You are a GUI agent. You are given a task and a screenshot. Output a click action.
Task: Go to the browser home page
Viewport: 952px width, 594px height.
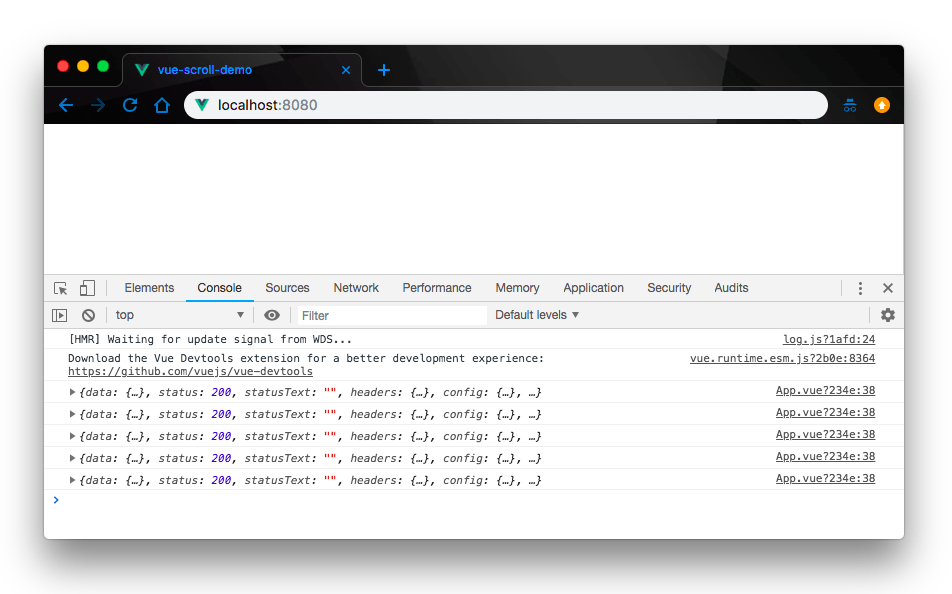[x=162, y=105]
